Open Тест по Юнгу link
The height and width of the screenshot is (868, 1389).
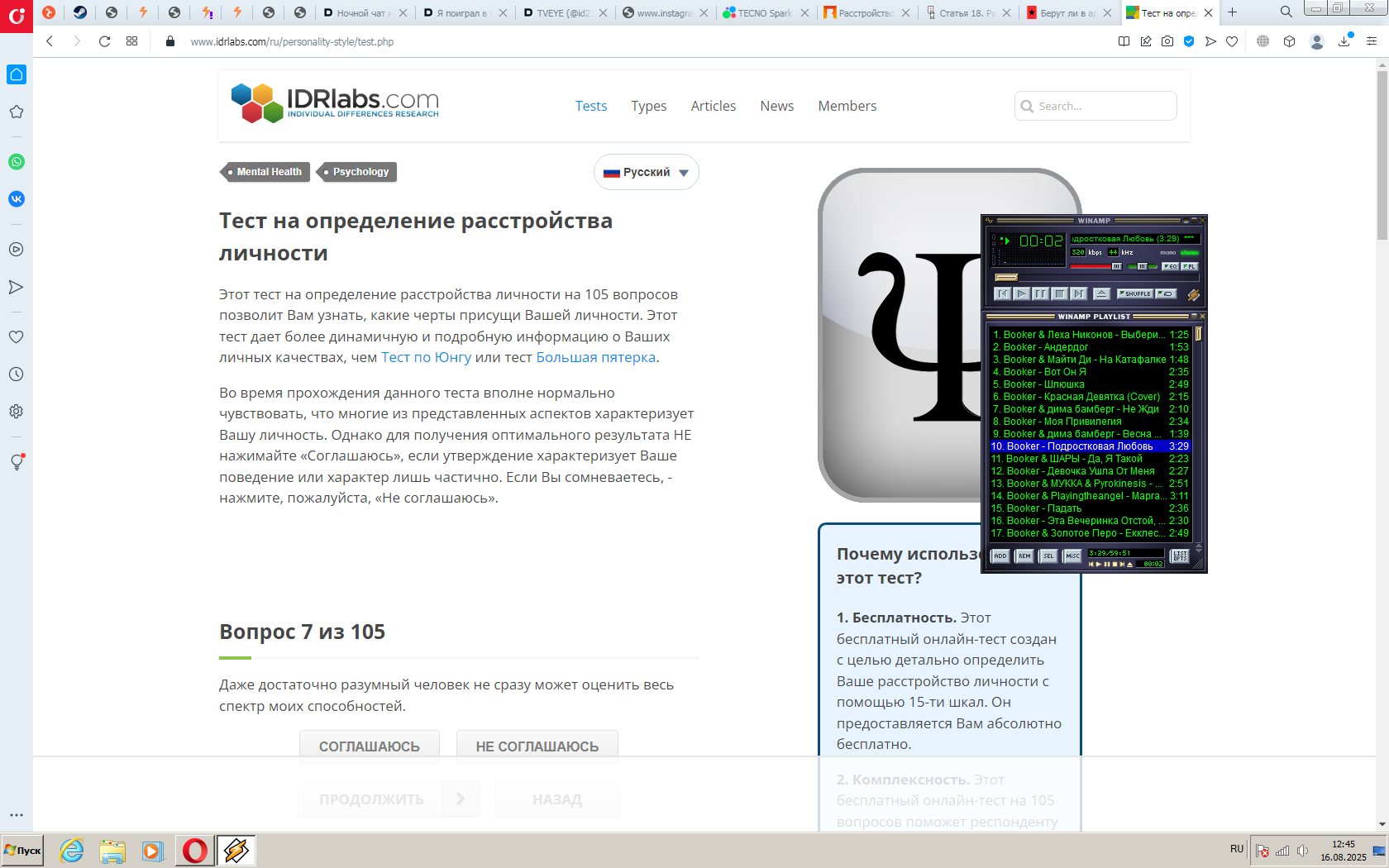(x=426, y=358)
